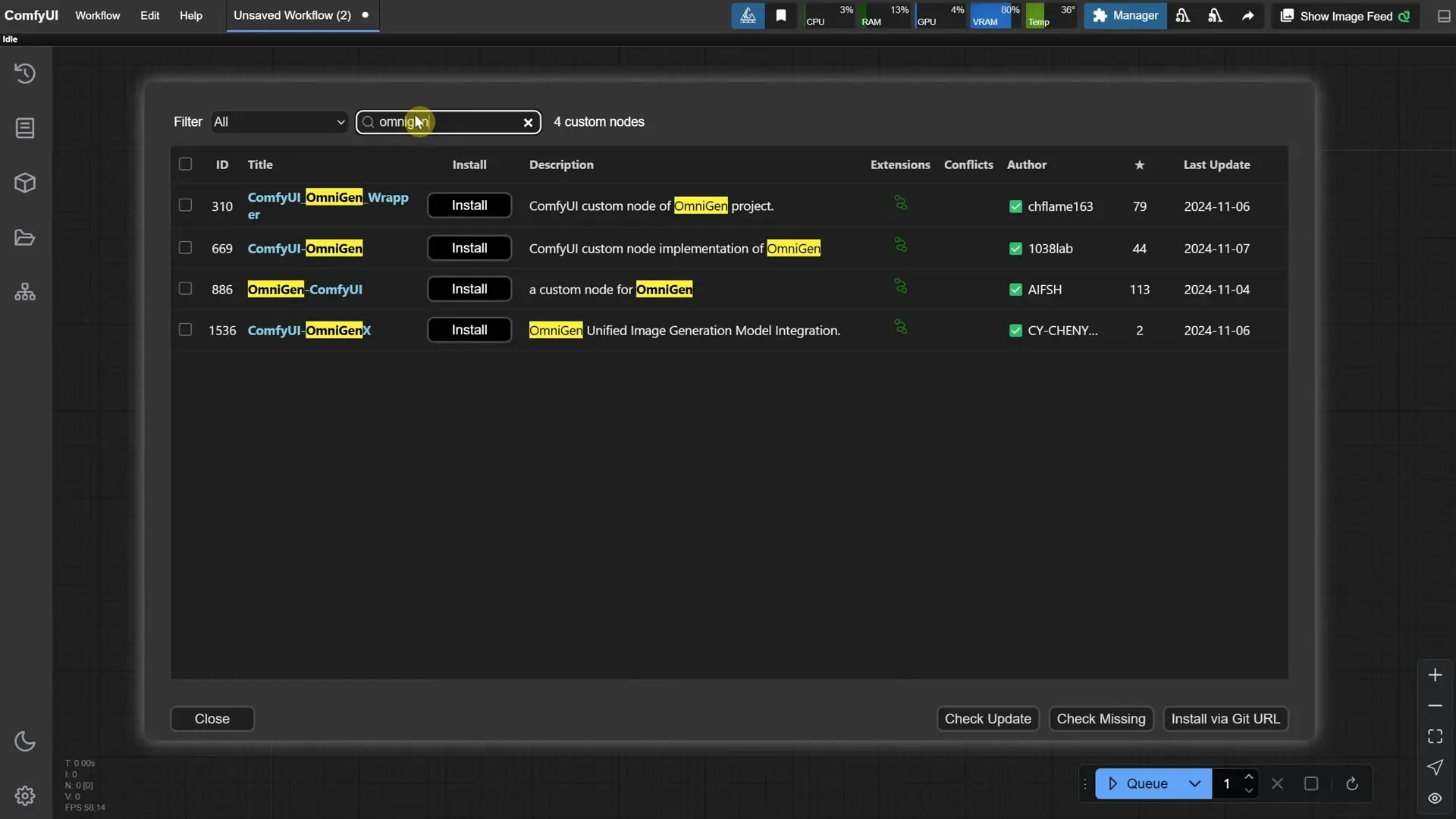The image size is (1456, 819).
Task: Browse workflows via the folder sidebar icon
Action: pos(25,237)
